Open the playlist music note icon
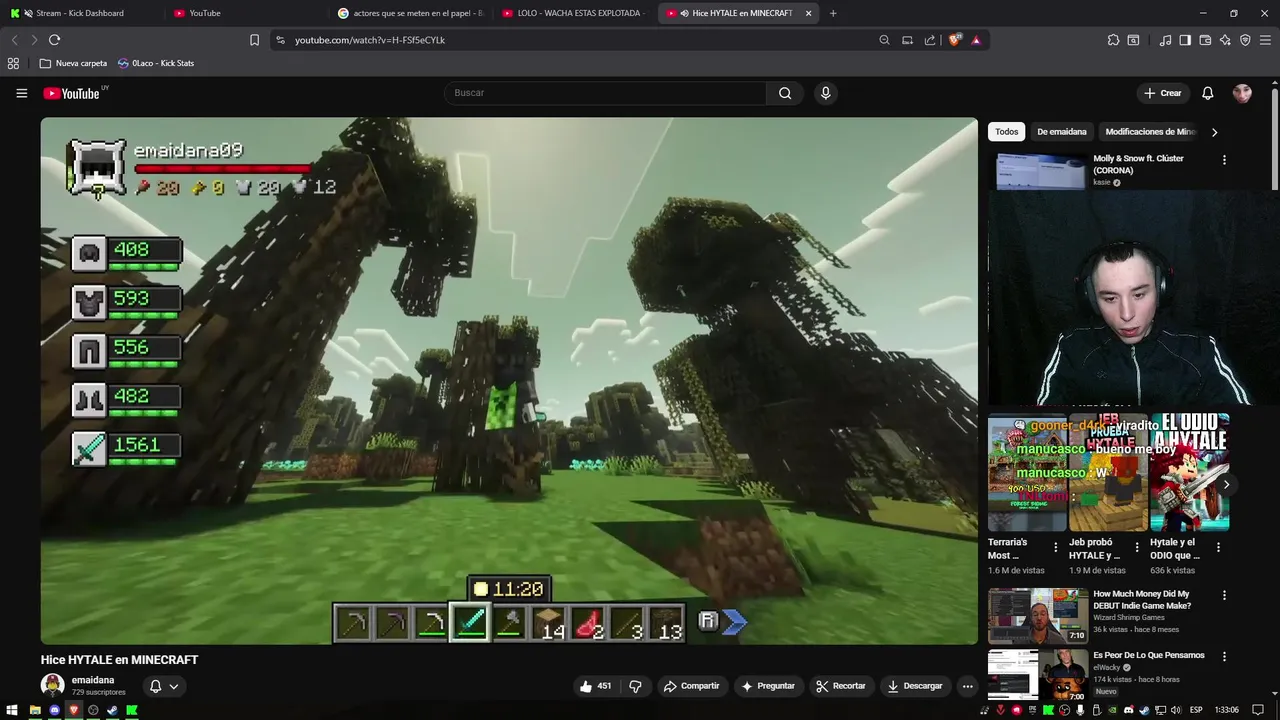Viewport: 1280px width, 720px height. click(x=1165, y=40)
